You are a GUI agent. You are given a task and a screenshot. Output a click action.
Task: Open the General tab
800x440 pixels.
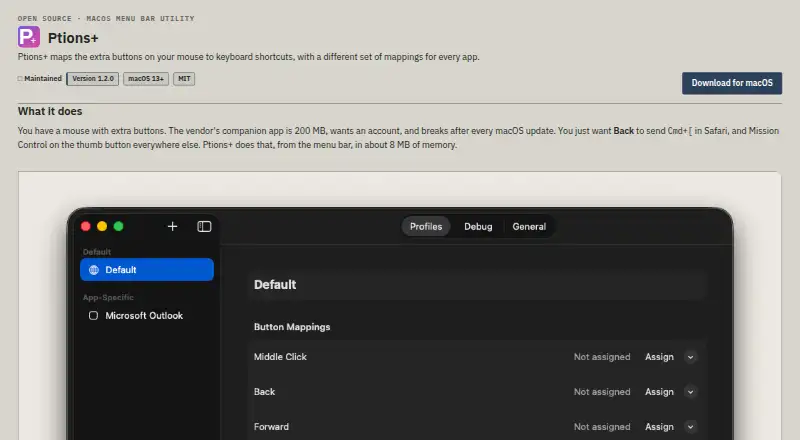[x=529, y=227]
